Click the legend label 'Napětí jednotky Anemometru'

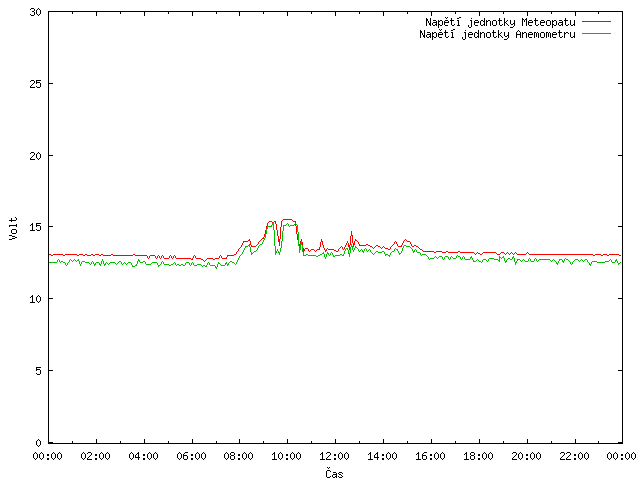pyautogui.click(x=497, y=34)
